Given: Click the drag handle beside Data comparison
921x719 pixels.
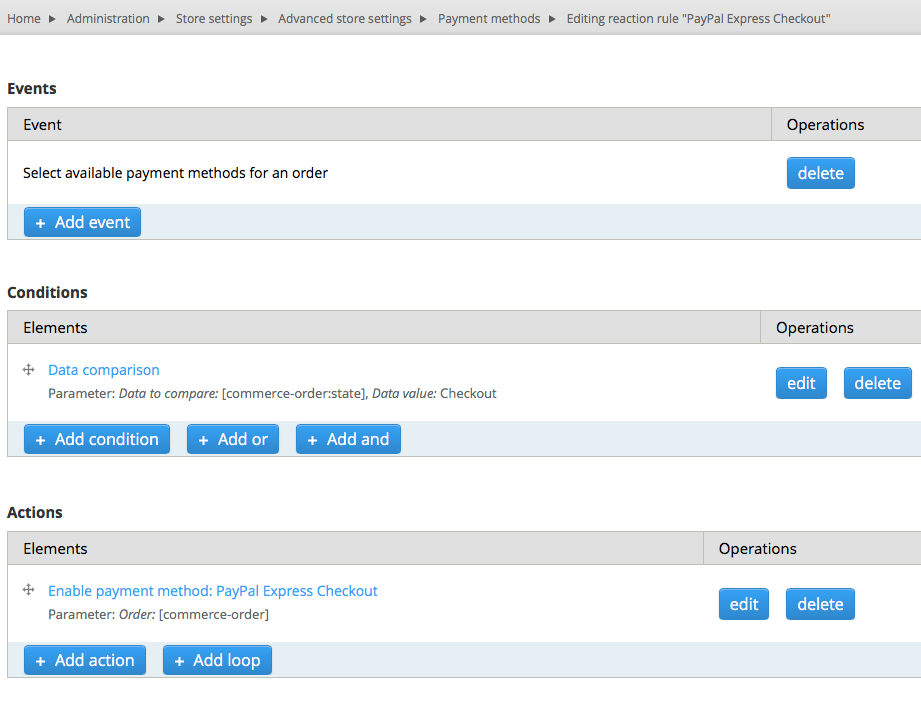Looking at the screenshot, I should coord(28,369).
